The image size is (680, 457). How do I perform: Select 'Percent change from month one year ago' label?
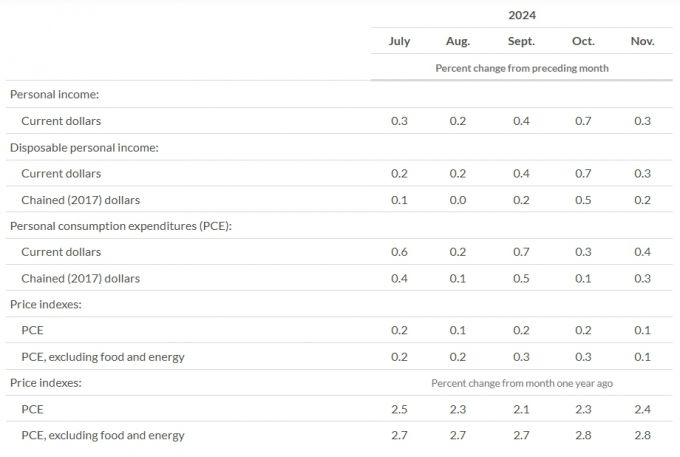pyautogui.click(x=522, y=383)
